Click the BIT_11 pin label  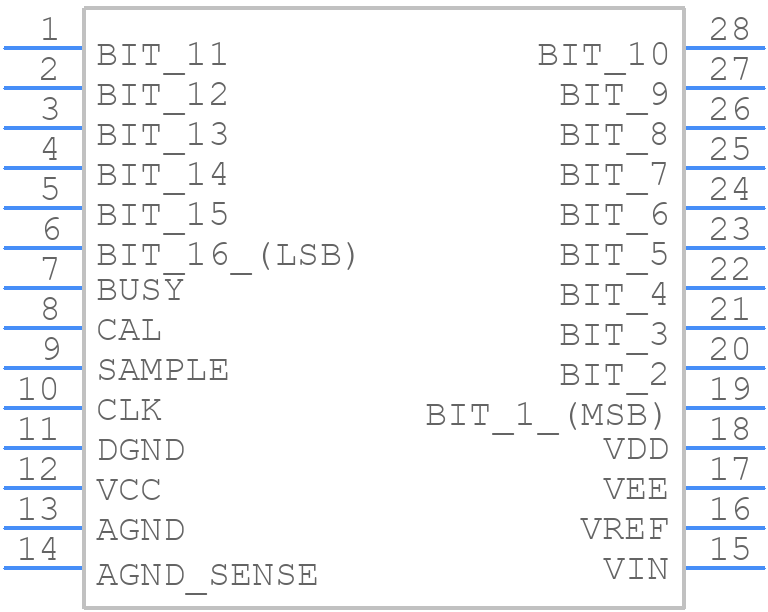(x=162, y=55)
